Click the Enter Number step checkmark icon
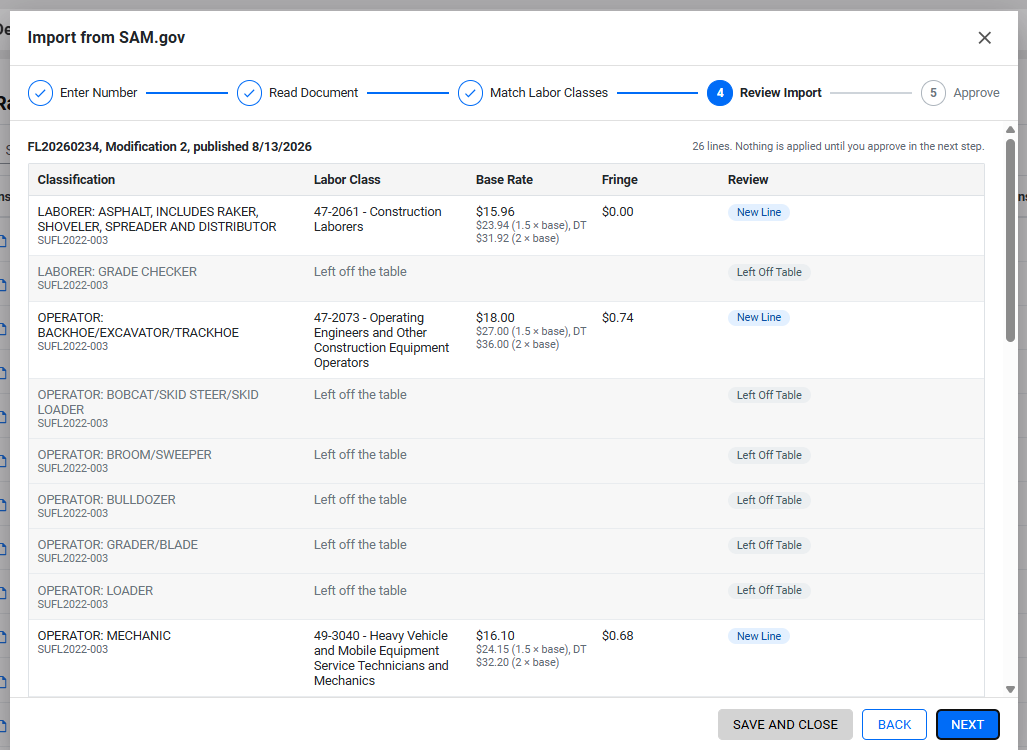This screenshot has width=1027, height=750. click(41, 93)
